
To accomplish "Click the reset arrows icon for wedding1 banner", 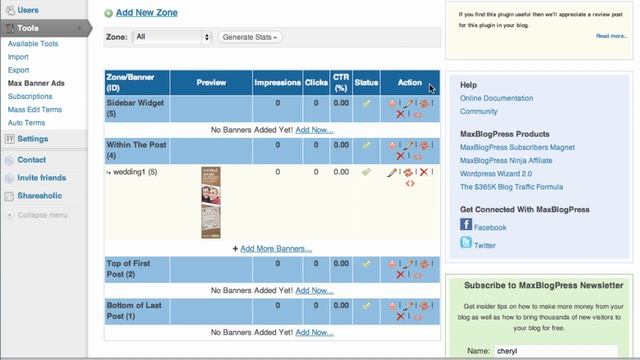I will [x=408, y=173].
